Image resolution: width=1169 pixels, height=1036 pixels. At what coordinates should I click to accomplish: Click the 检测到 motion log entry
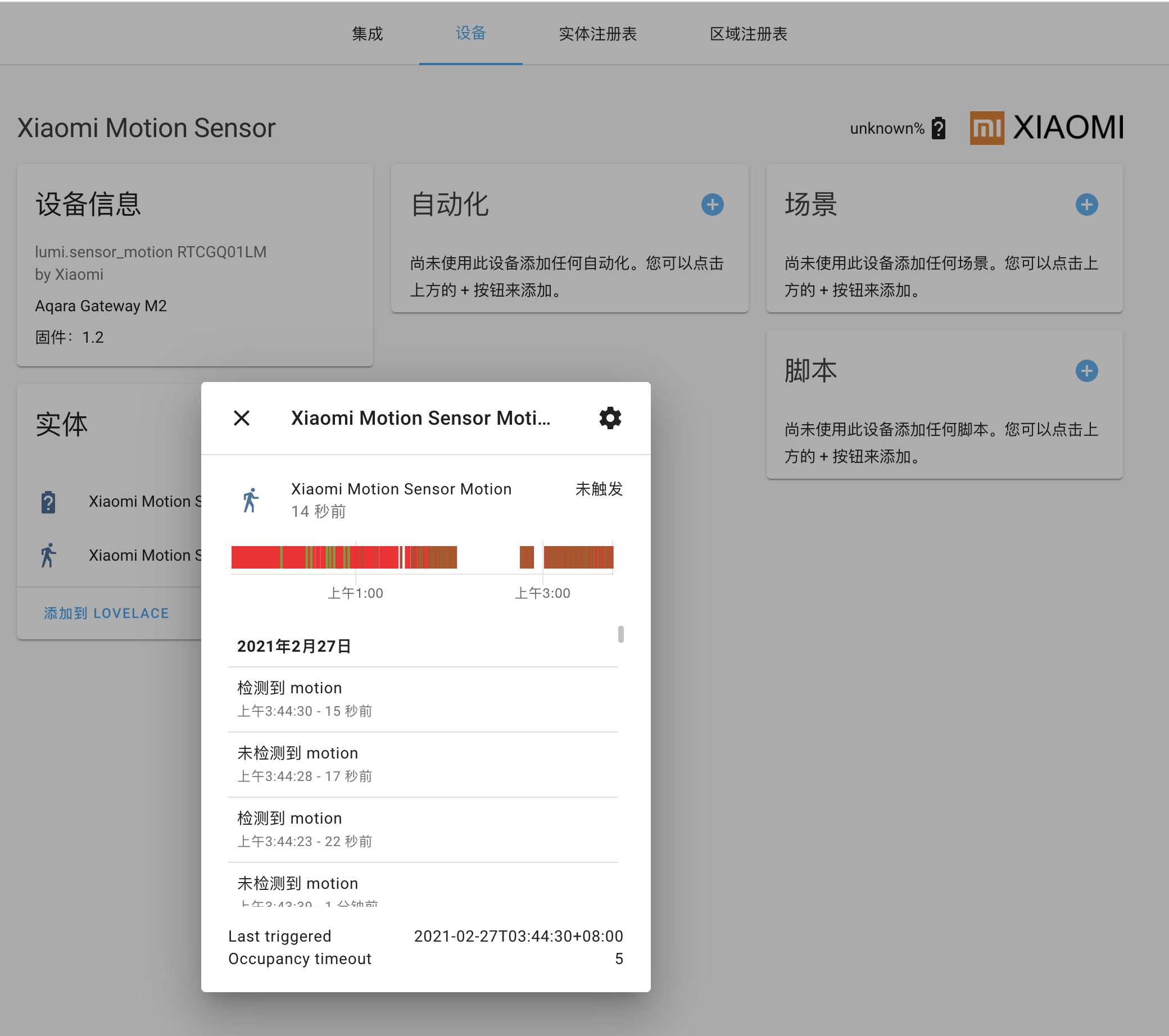point(289,688)
